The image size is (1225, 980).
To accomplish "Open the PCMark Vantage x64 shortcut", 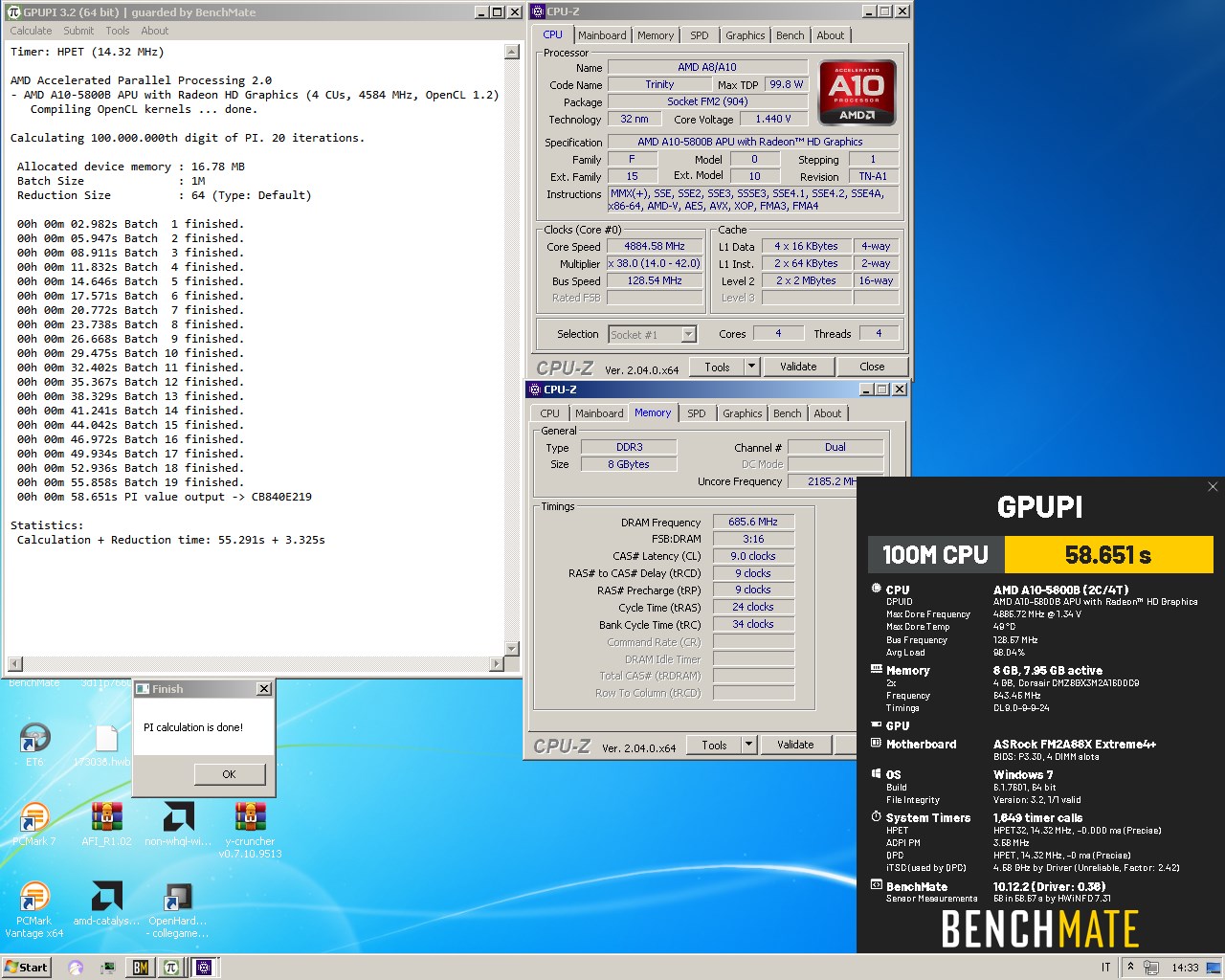I will coord(34,898).
